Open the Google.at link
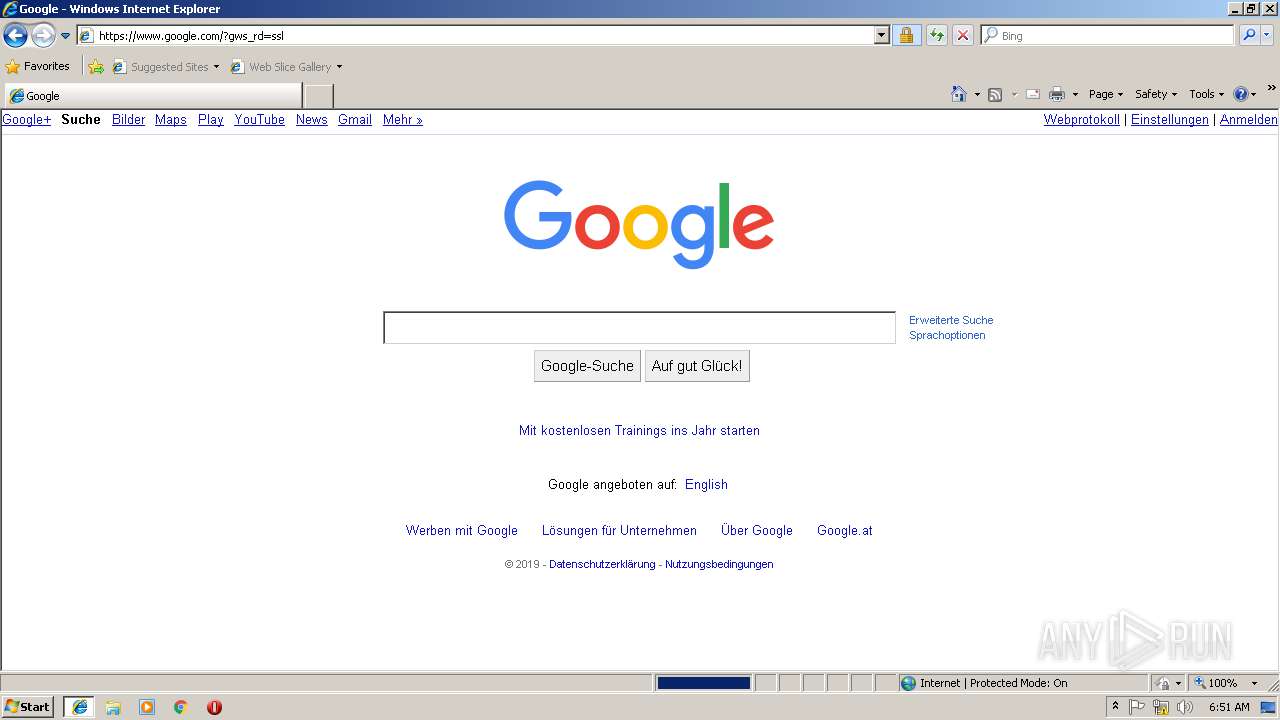Viewport: 1280px width, 720px height. [845, 531]
